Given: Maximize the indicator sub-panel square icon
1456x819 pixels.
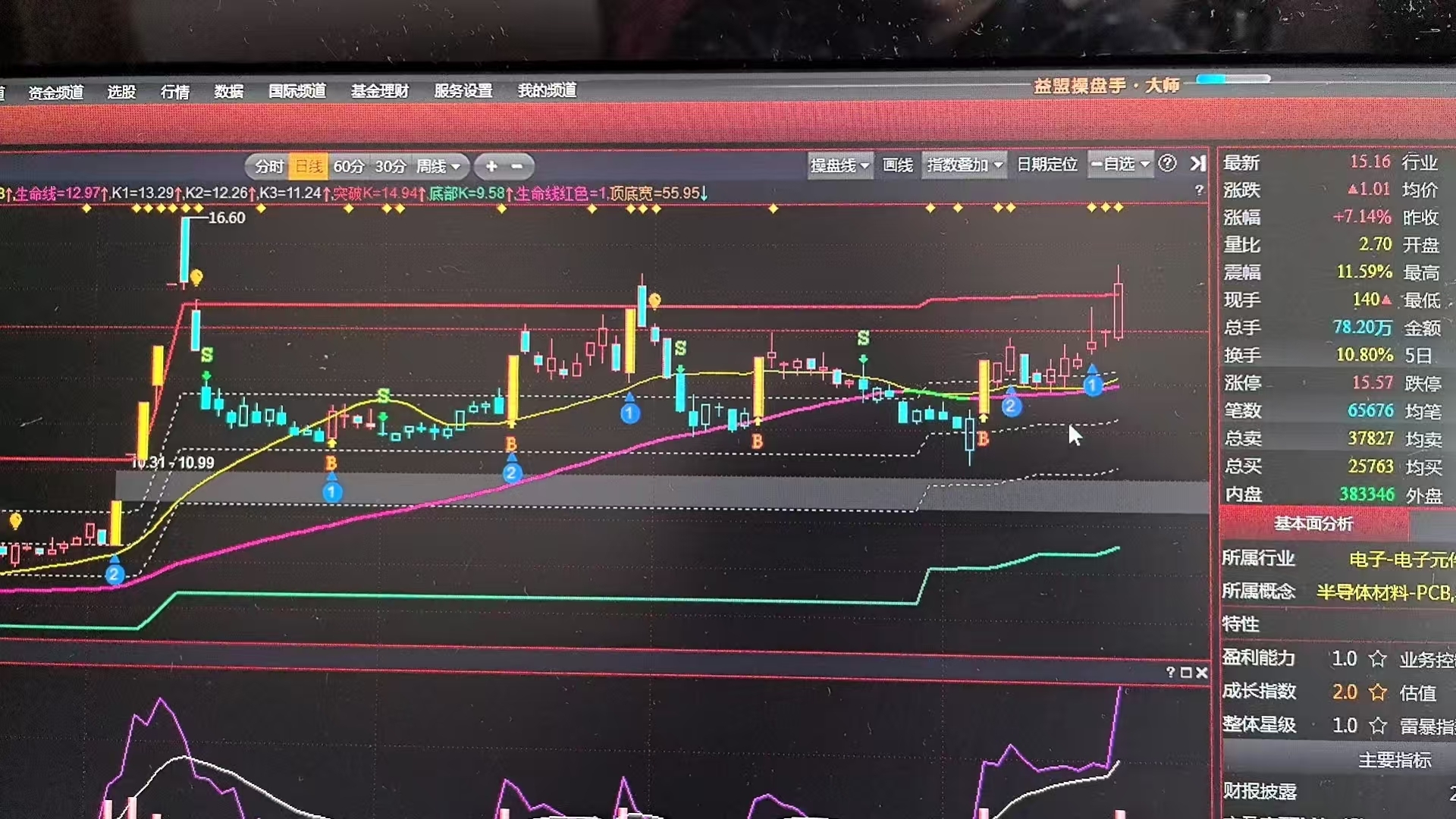Looking at the screenshot, I should 1186,673.
